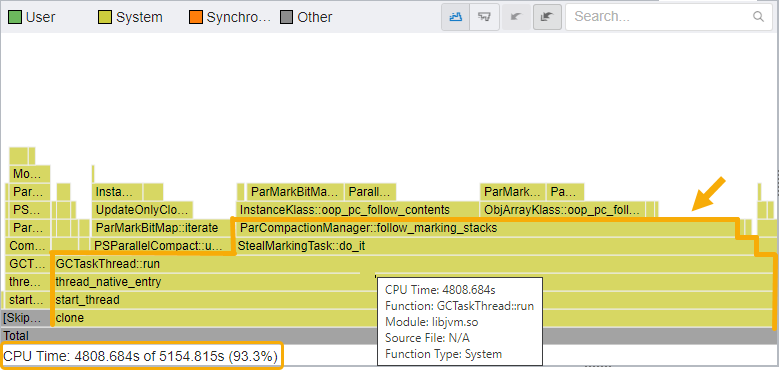Click the reset zoom arrow icon

(x=547, y=16)
